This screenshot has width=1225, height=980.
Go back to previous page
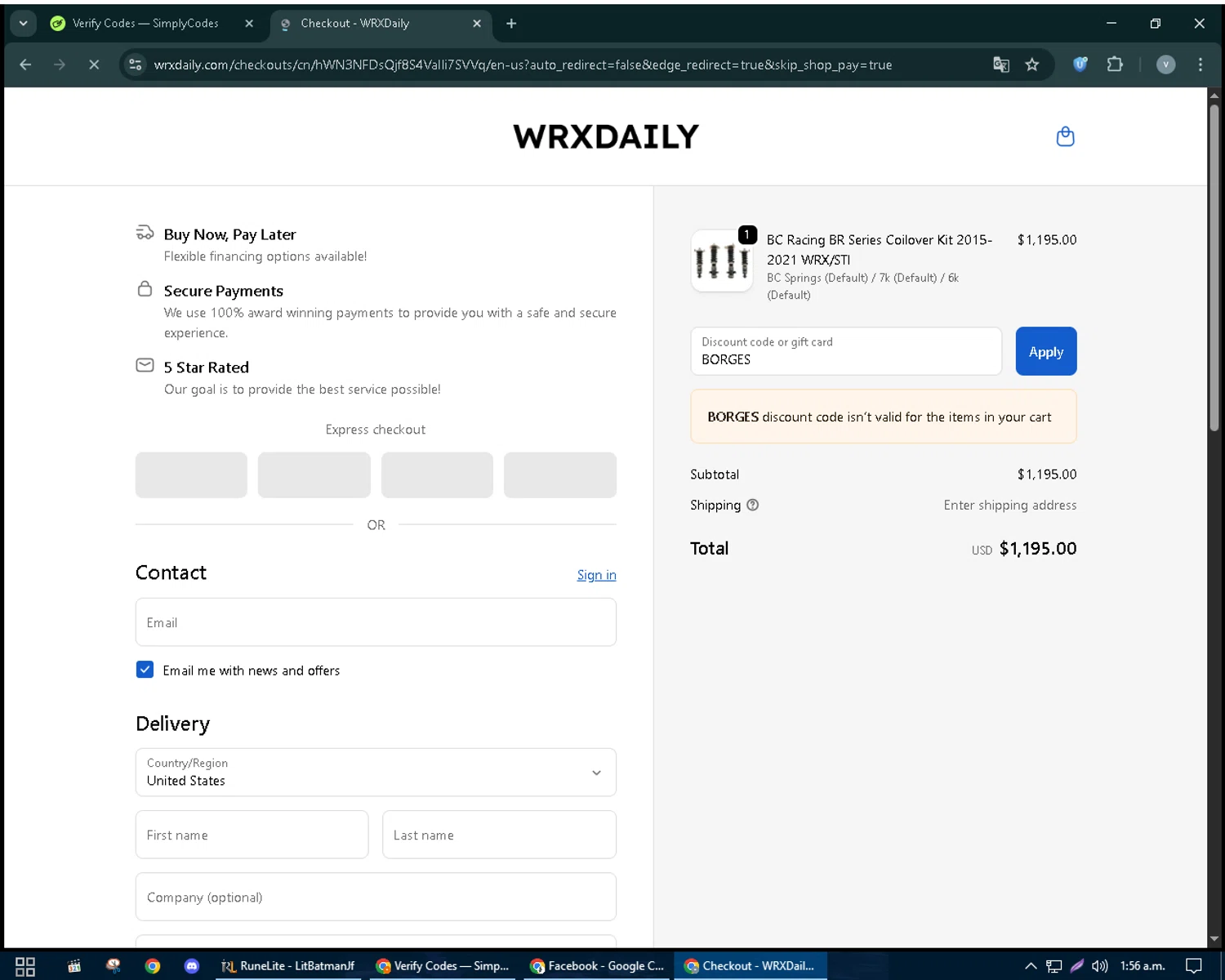(25, 65)
